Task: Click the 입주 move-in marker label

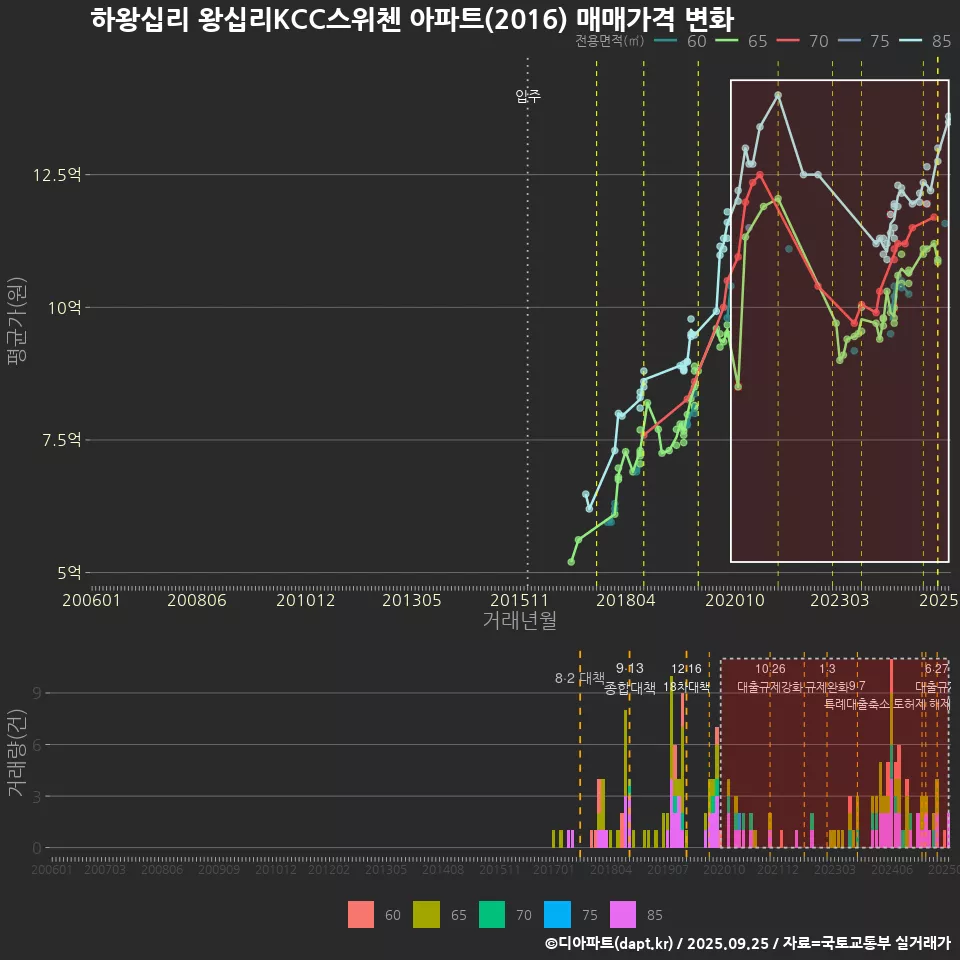Action: click(528, 96)
